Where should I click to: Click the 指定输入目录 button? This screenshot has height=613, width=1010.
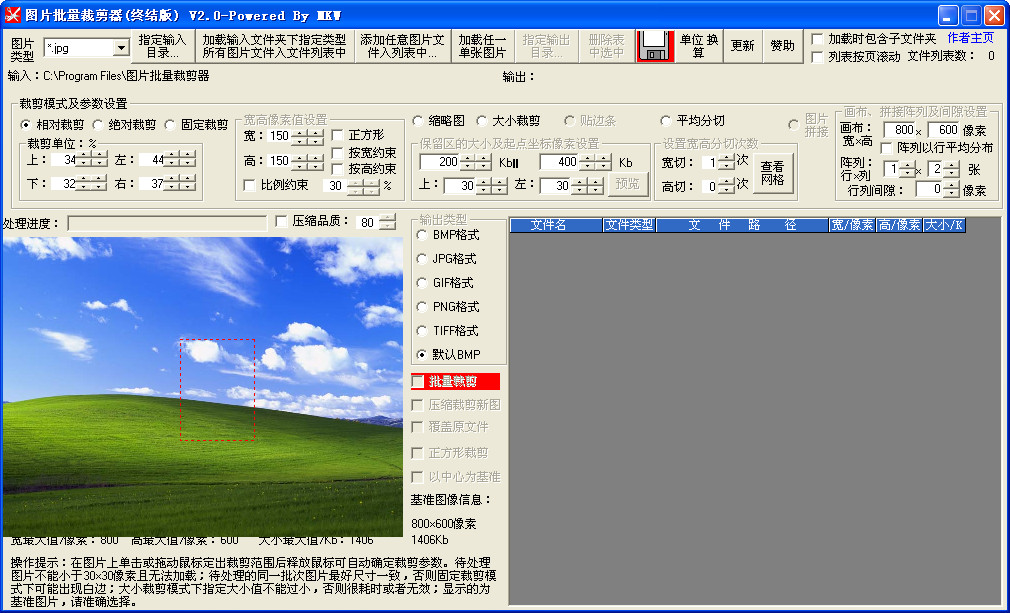tap(162, 46)
